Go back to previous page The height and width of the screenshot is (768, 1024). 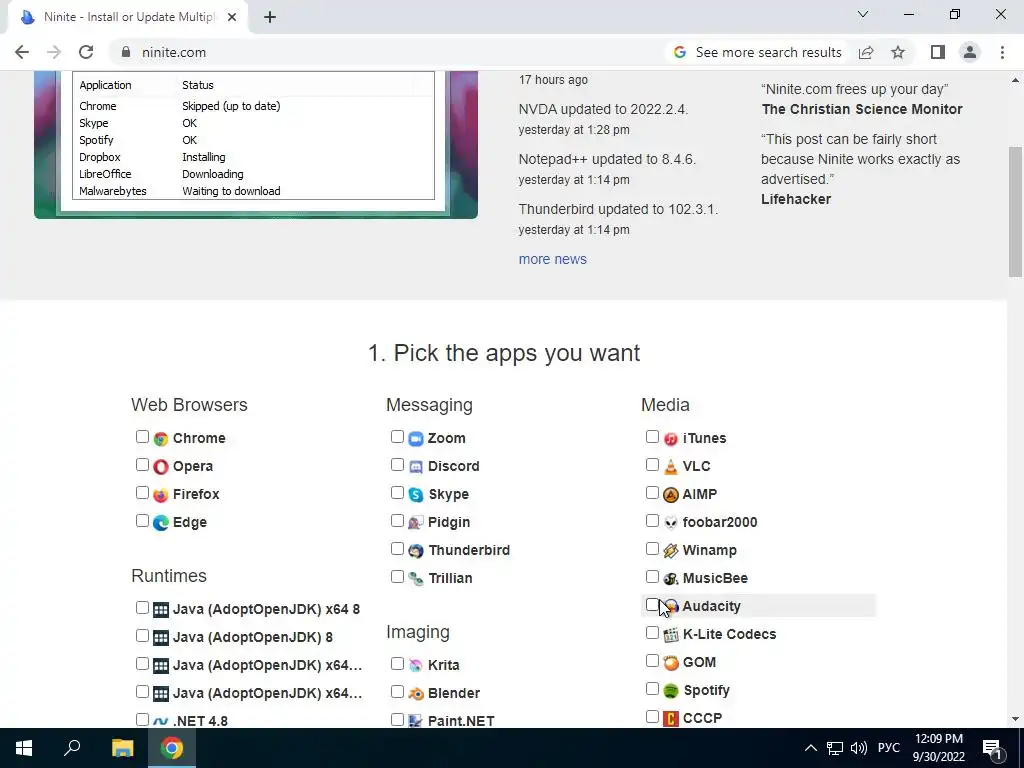(22, 52)
